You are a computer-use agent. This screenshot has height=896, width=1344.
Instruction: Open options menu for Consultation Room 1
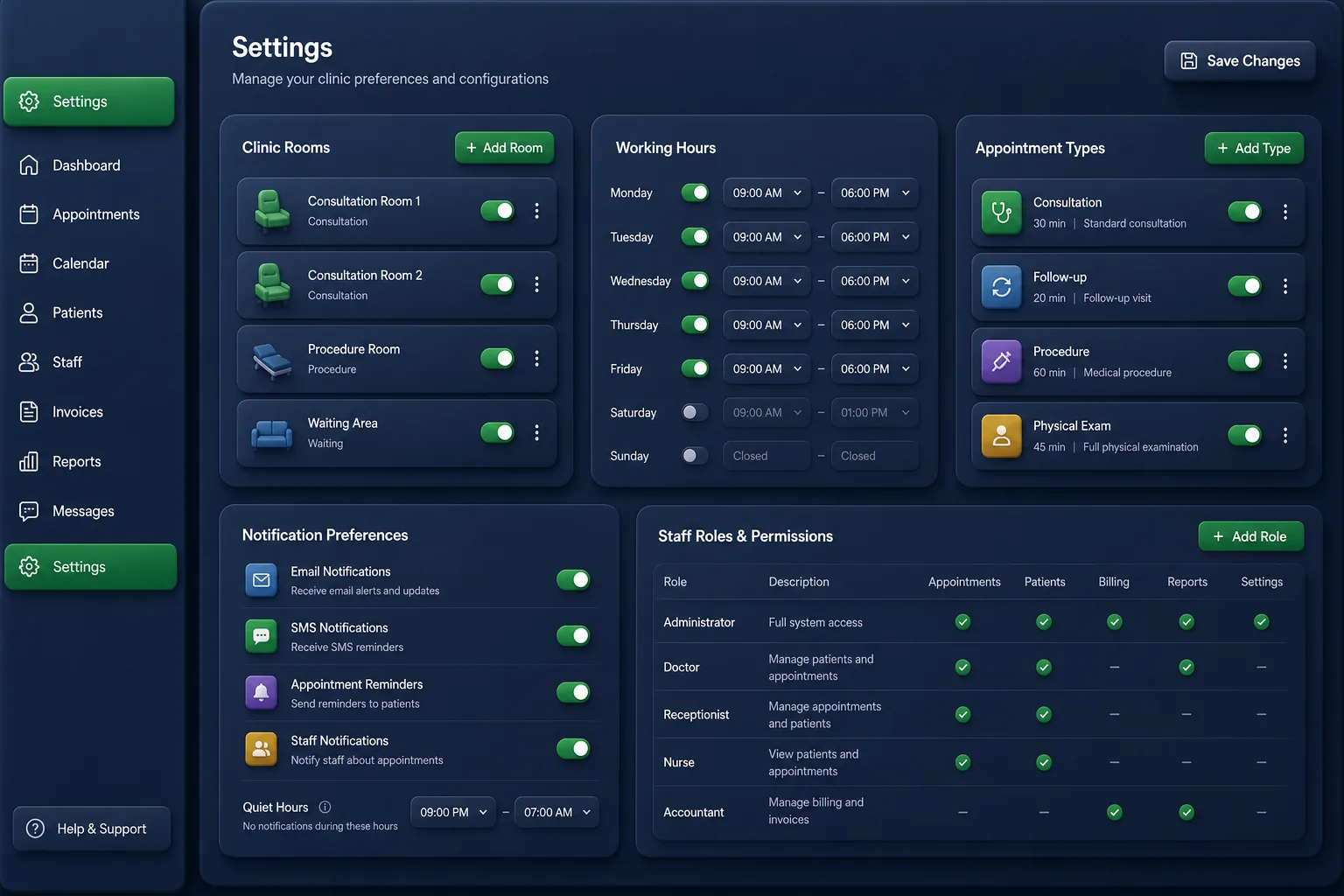pos(536,211)
